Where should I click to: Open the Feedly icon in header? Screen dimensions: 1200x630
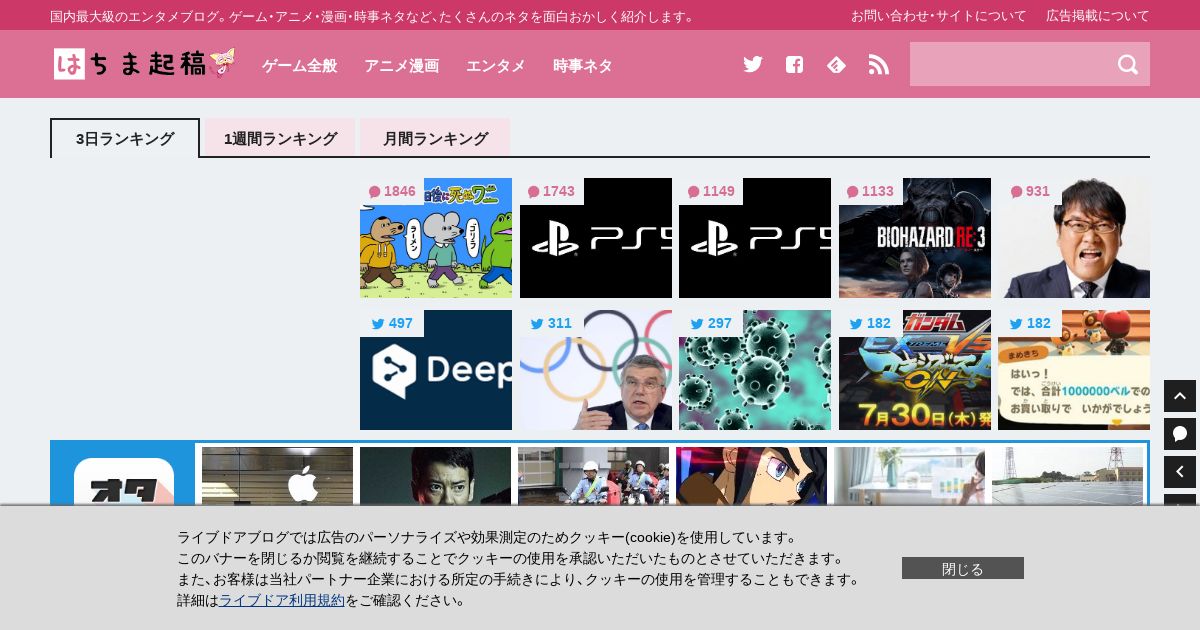[836, 64]
